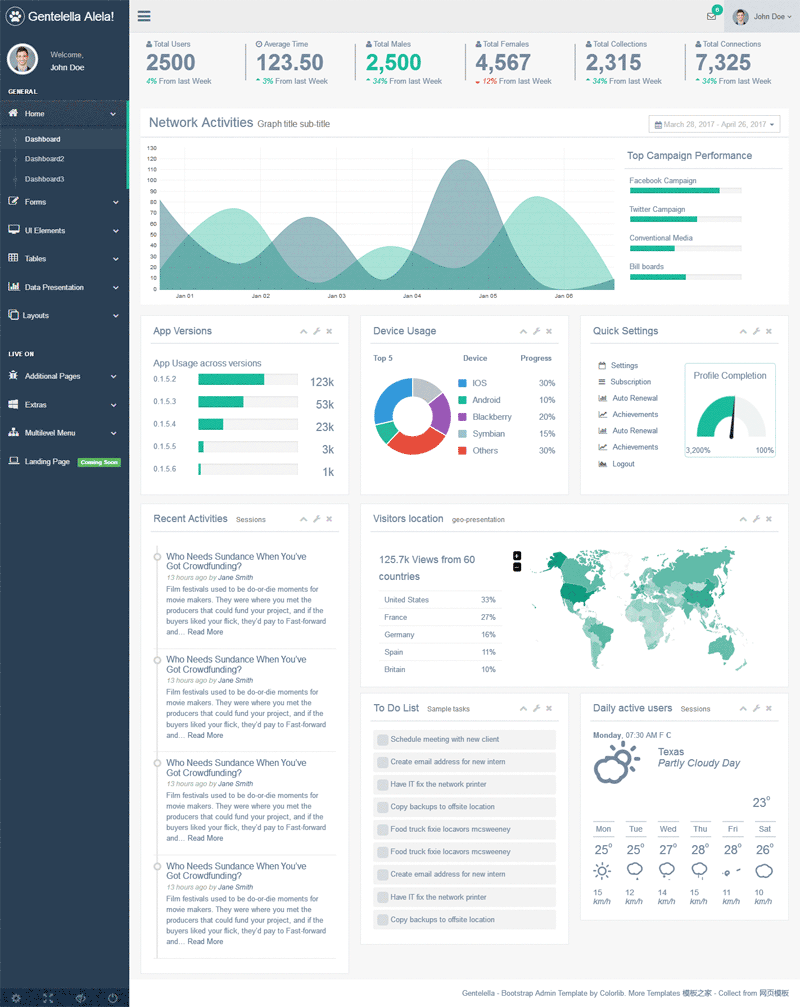Open the date range picker dropdown
800x1007 pixels.
714,124
